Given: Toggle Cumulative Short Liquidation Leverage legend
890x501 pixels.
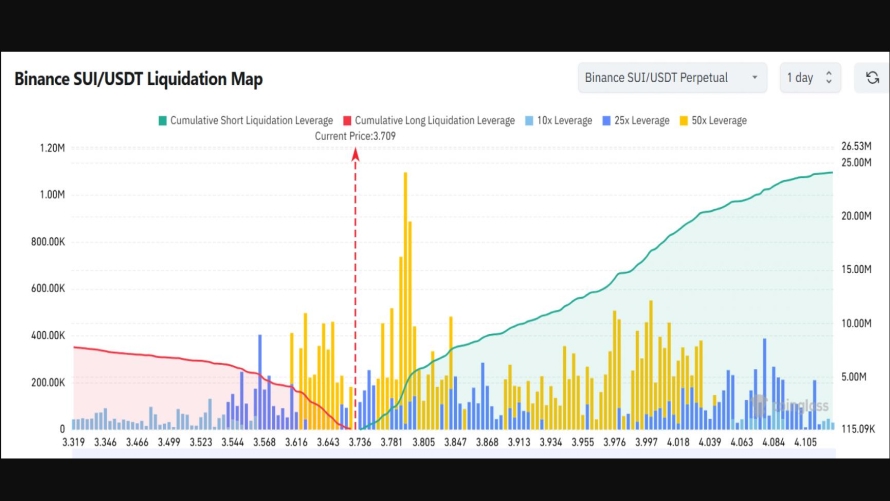Looking at the screenshot, I should (246, 120).
